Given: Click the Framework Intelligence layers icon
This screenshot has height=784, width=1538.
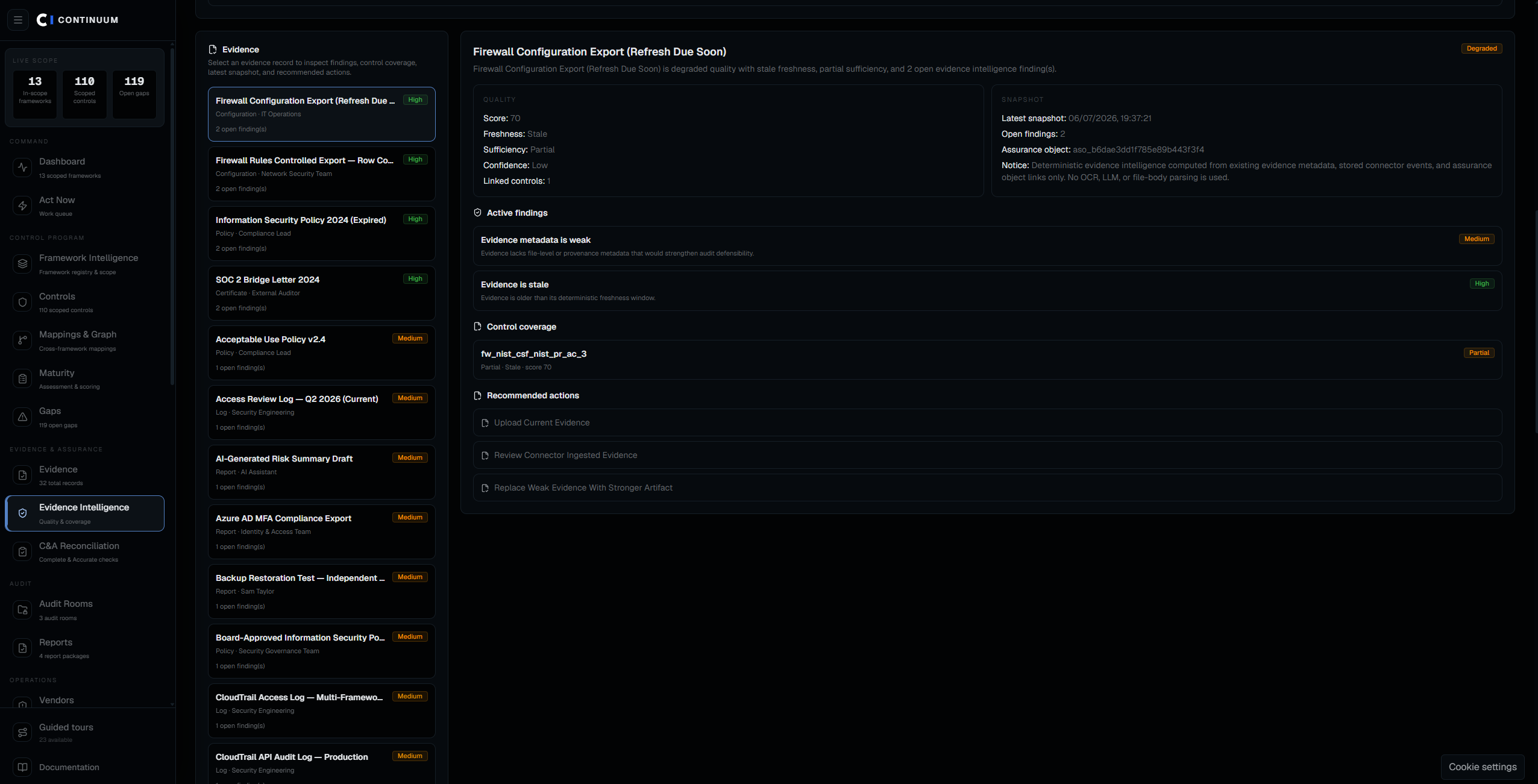Looking at the screenshot, I should 22,264.
